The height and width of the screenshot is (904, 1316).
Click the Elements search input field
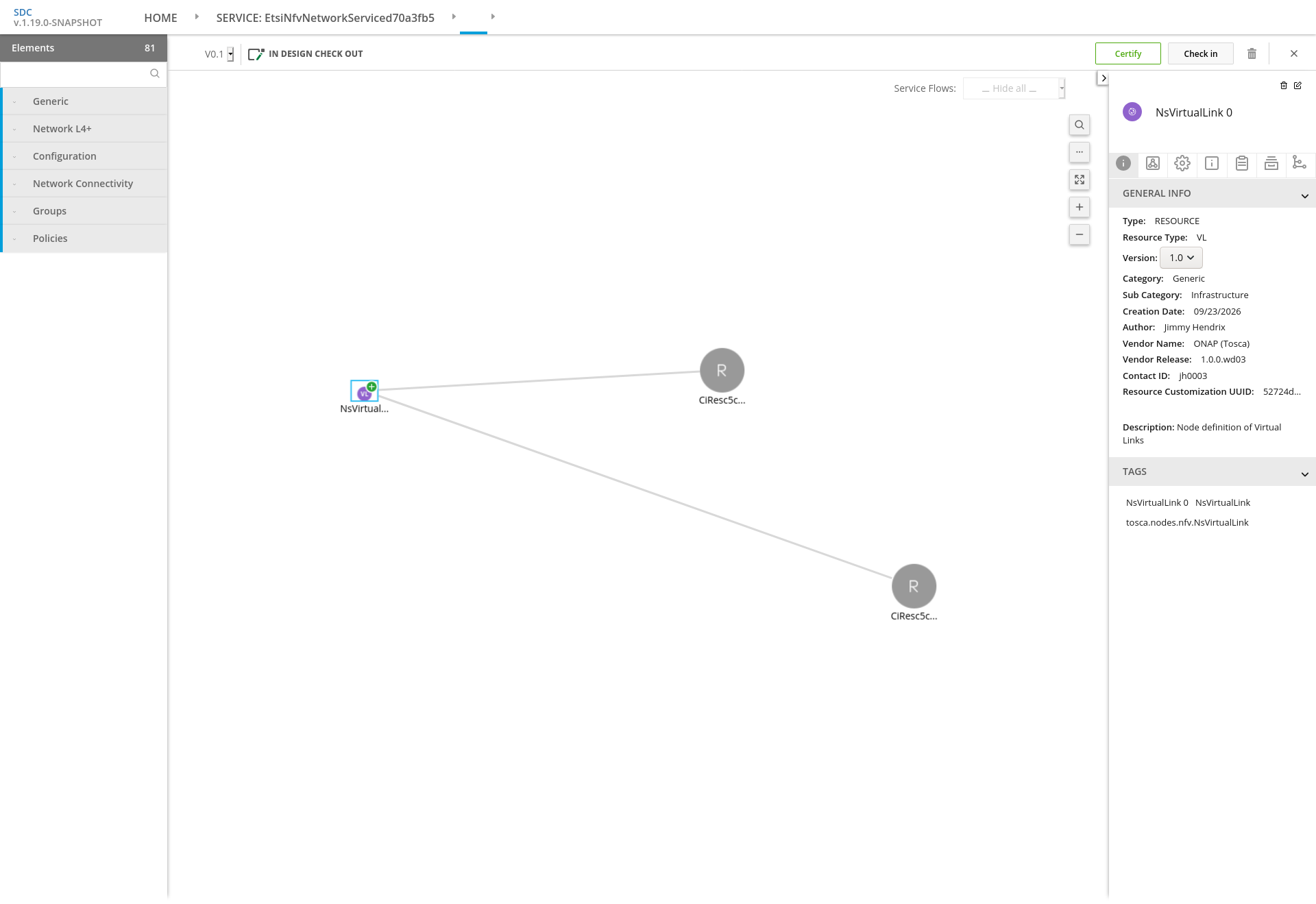tap(77, 74)
